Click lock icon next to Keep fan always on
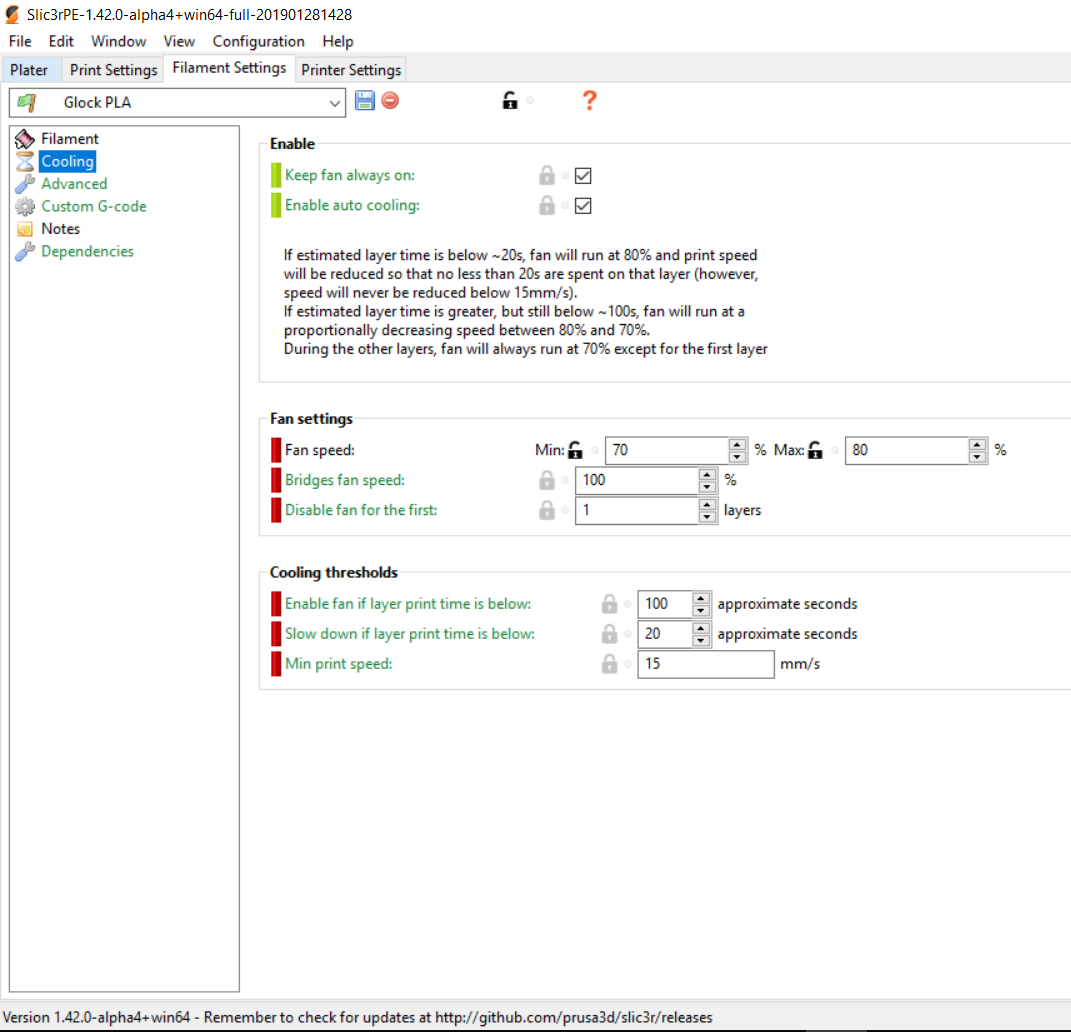This screenshot has height=1032, width=1071. click(x=547, y=176)
